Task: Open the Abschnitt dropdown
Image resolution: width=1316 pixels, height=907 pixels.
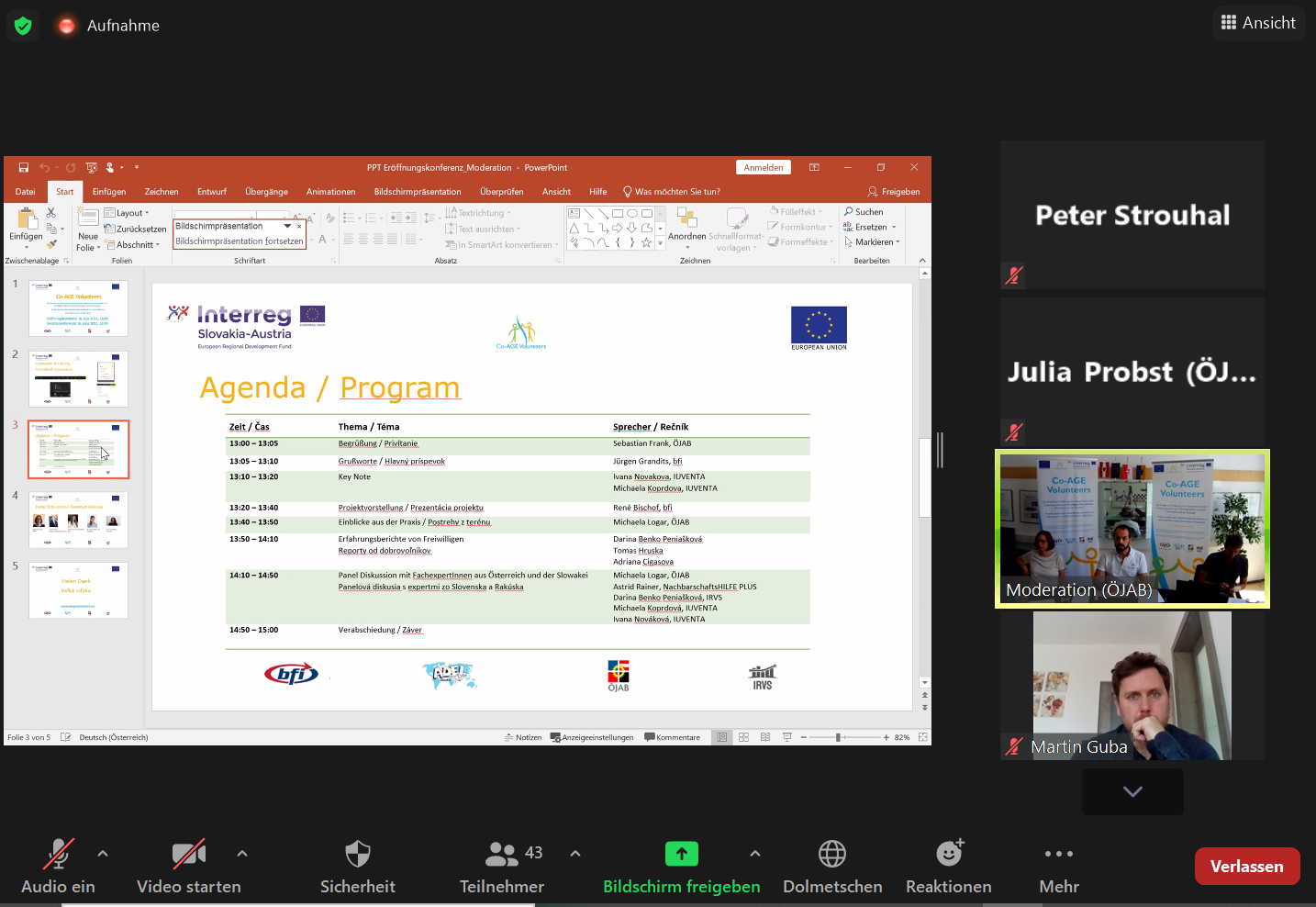Action: click(x=132, y=245)
